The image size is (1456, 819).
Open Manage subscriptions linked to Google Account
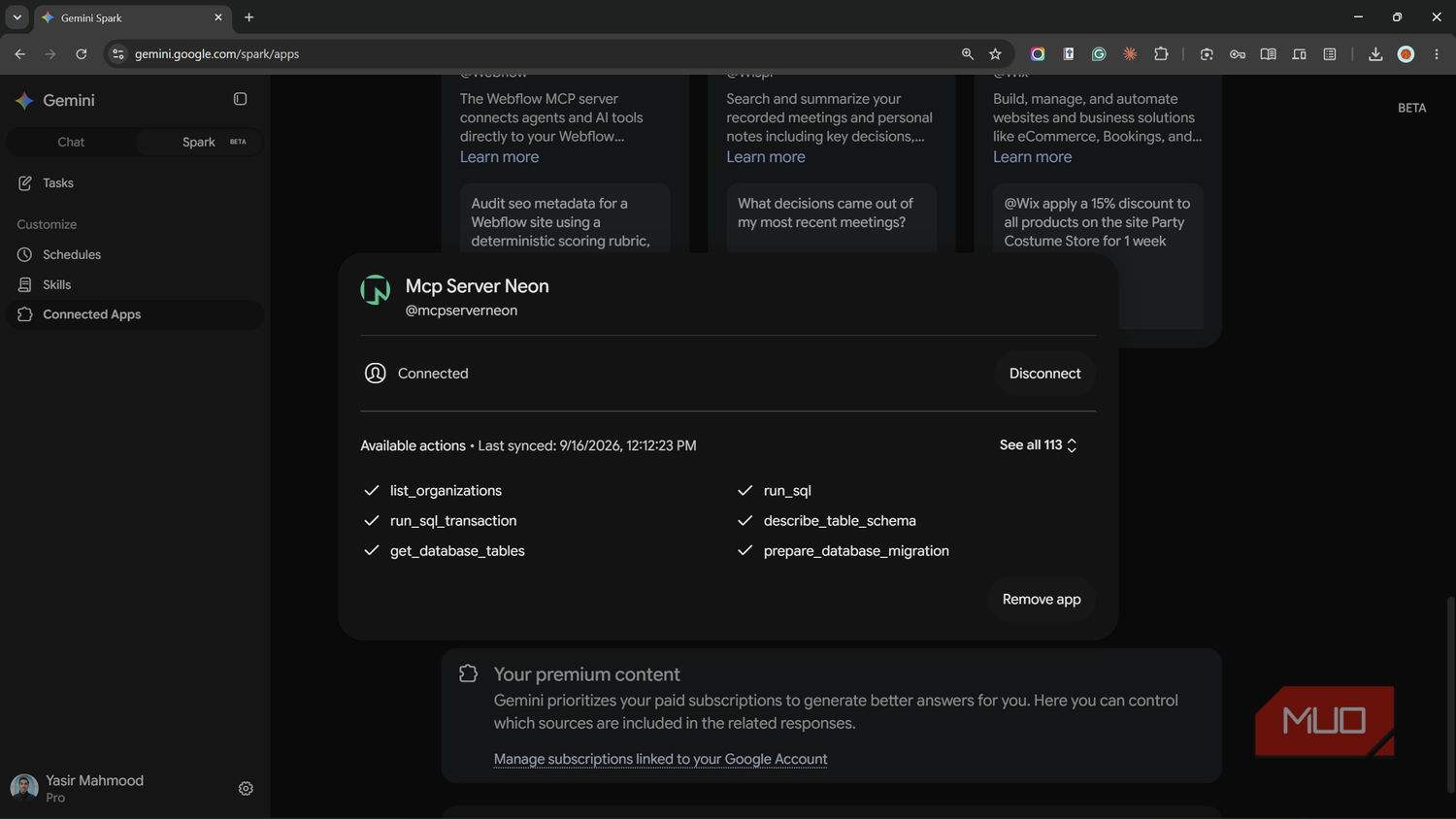pos(660,760)
